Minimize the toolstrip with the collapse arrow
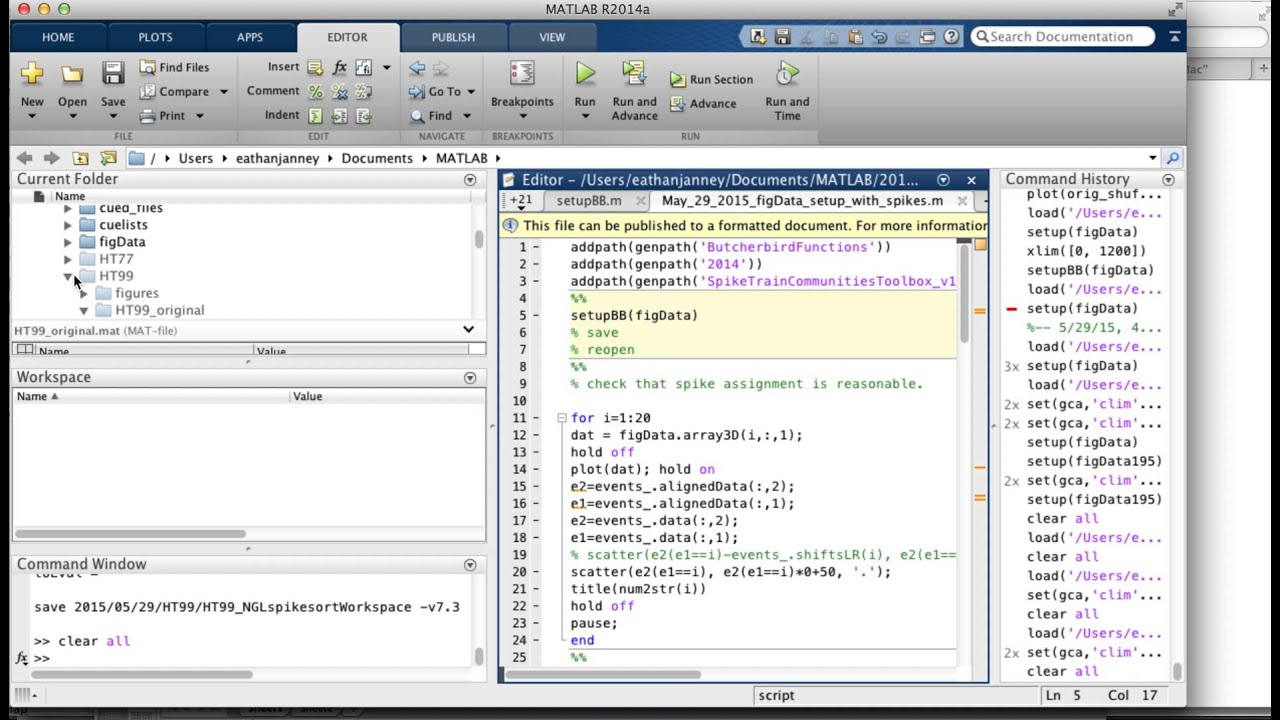 1175,37
